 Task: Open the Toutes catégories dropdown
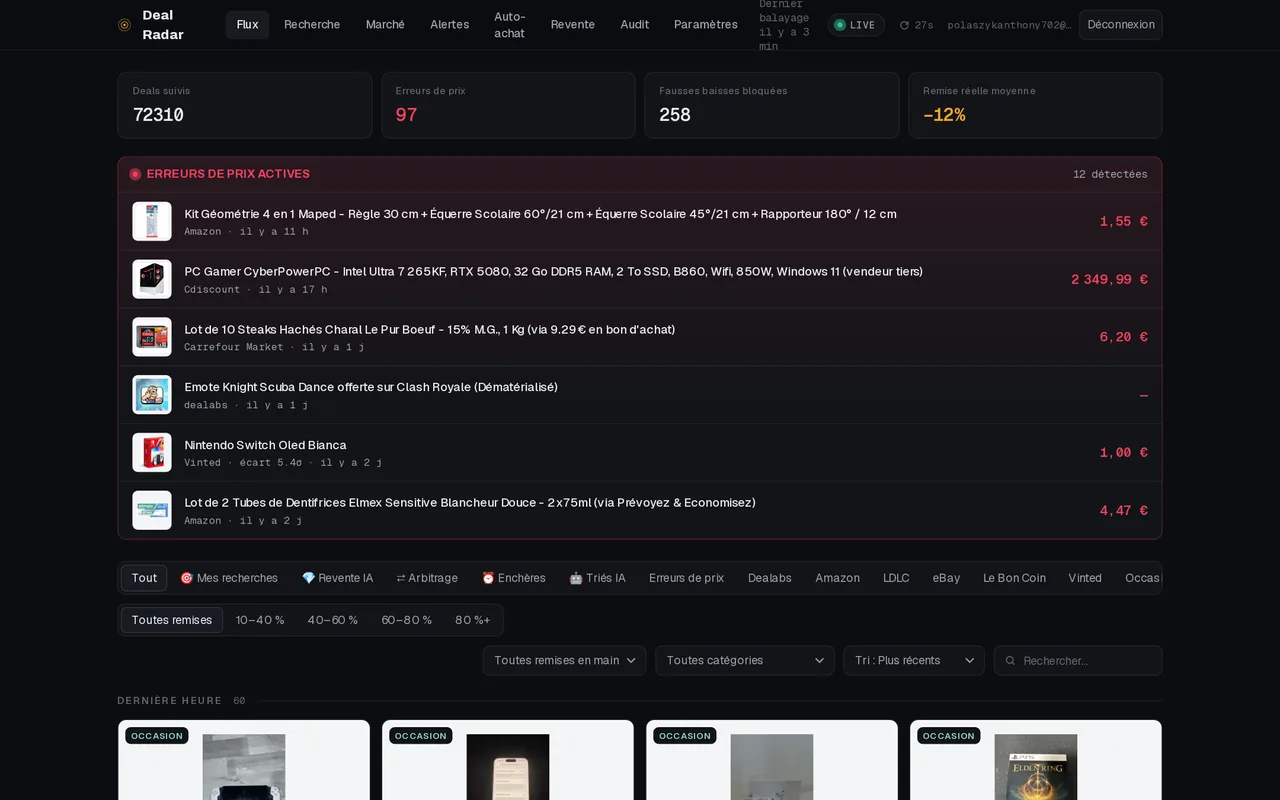click(x=745, y=661)
